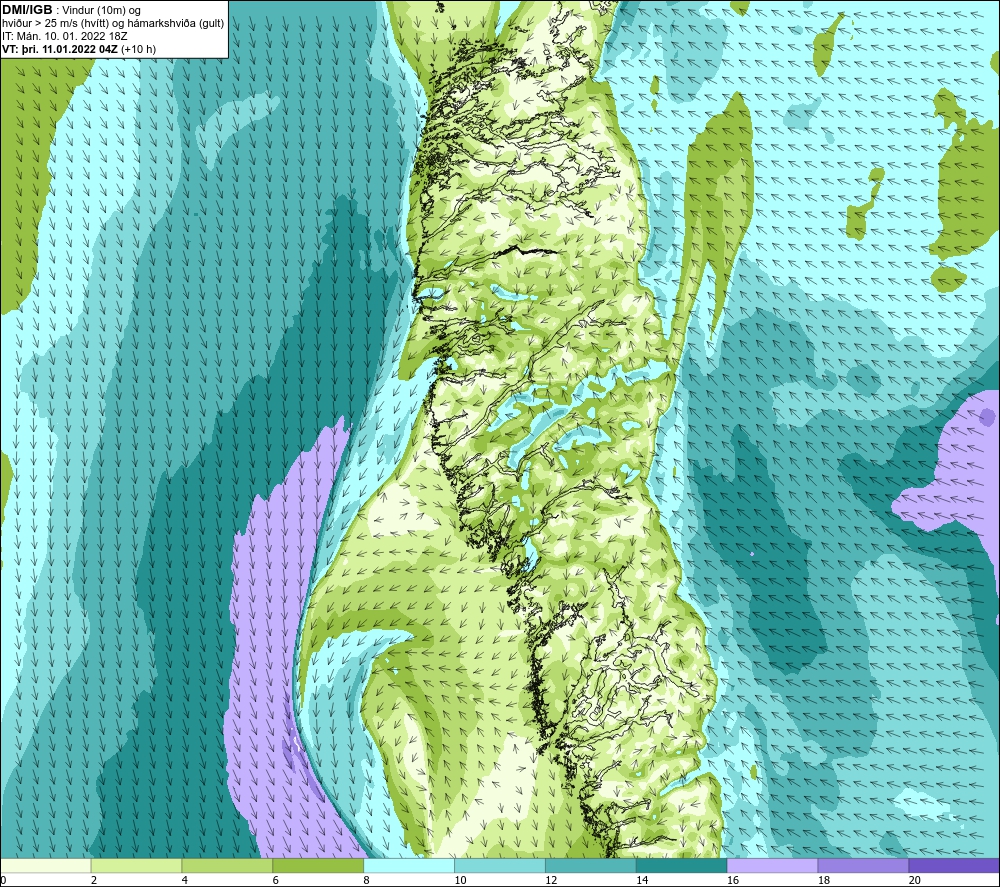
Task: Click the legend tick label '8'
Action: tap(366, 880)
